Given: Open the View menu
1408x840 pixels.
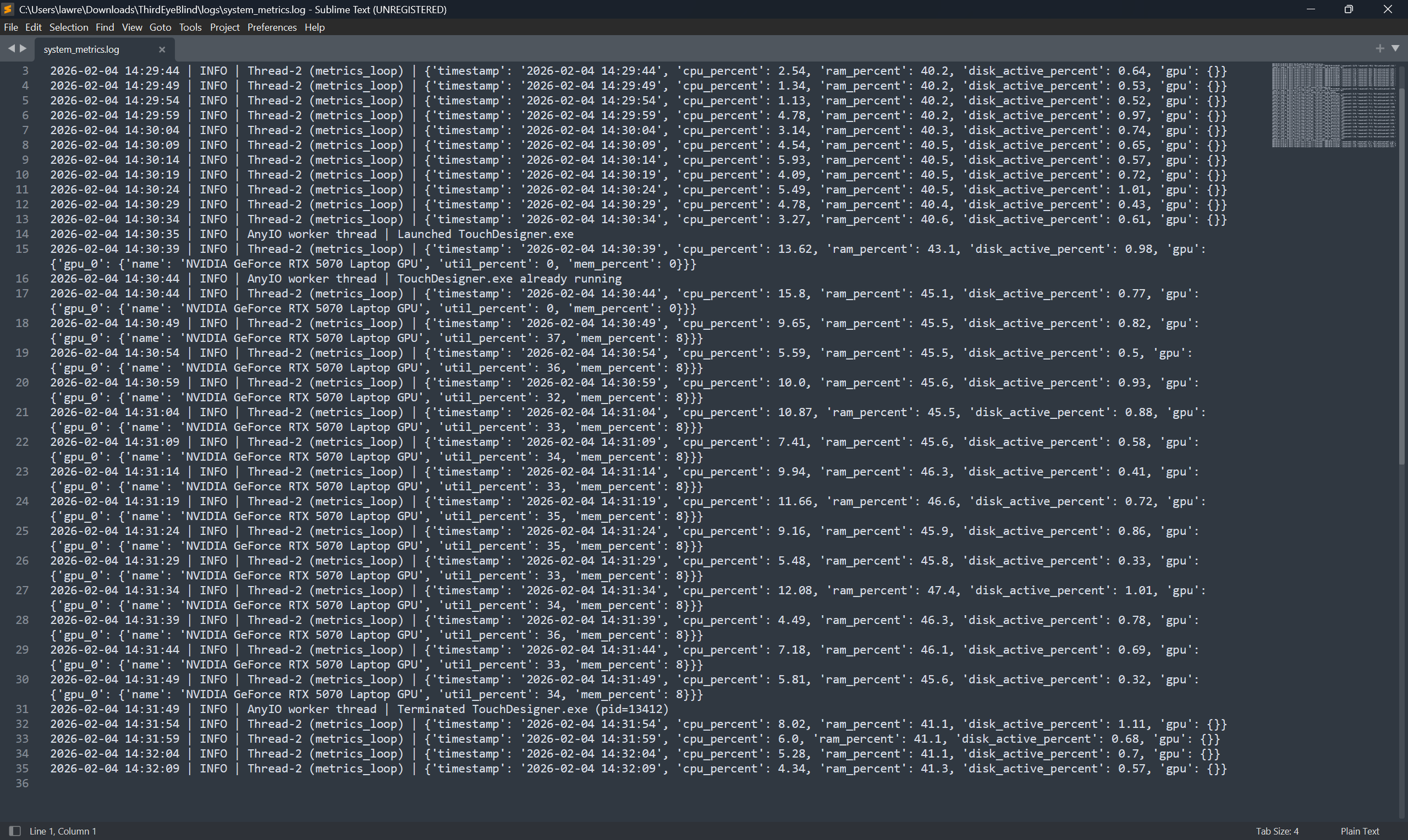Looking at the screenshot, I should [x=132, y=27].
